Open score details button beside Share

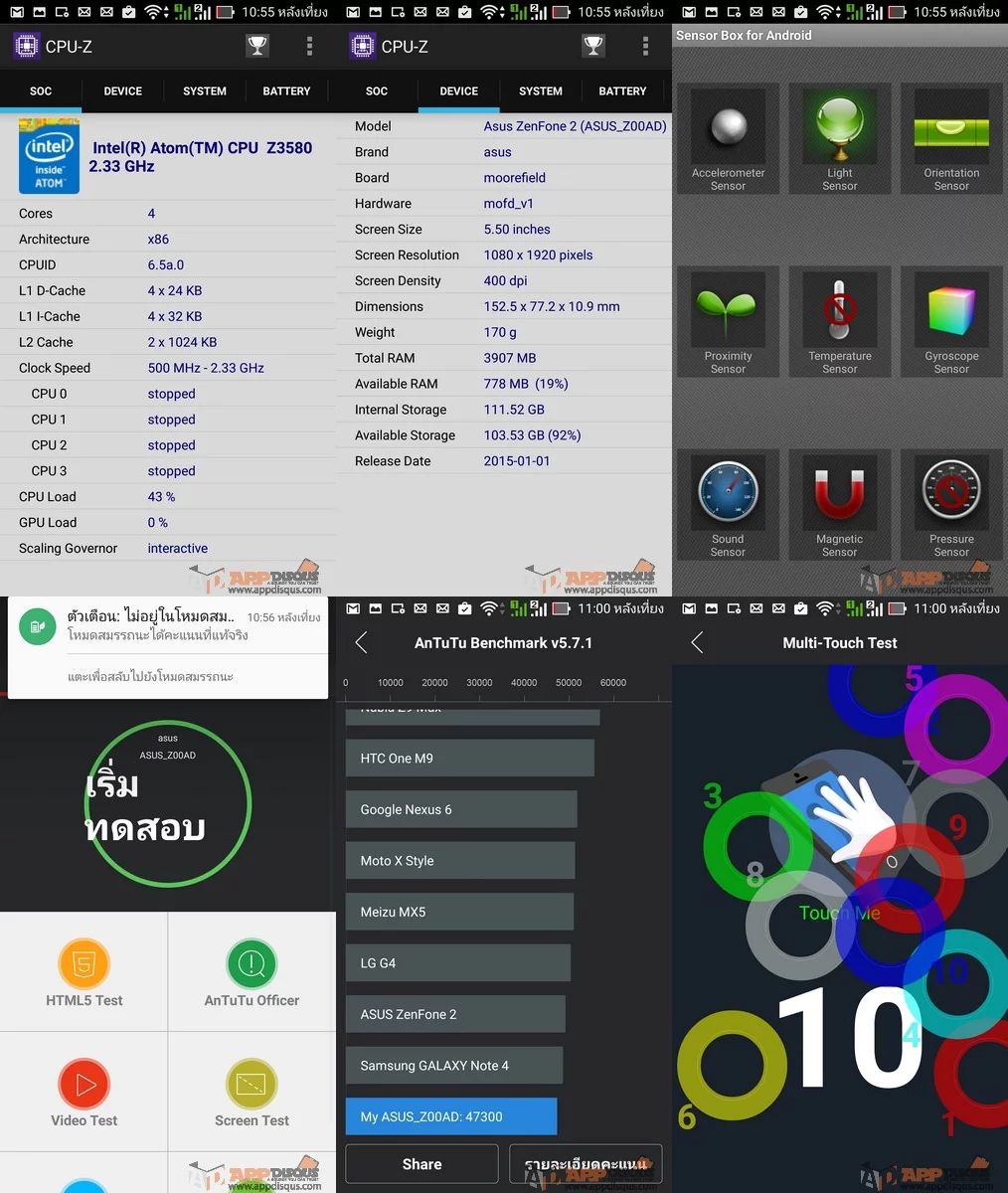(587, 1164)
